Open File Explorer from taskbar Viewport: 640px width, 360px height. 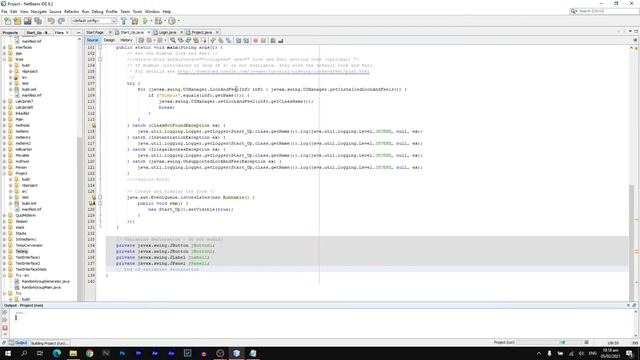73,353
